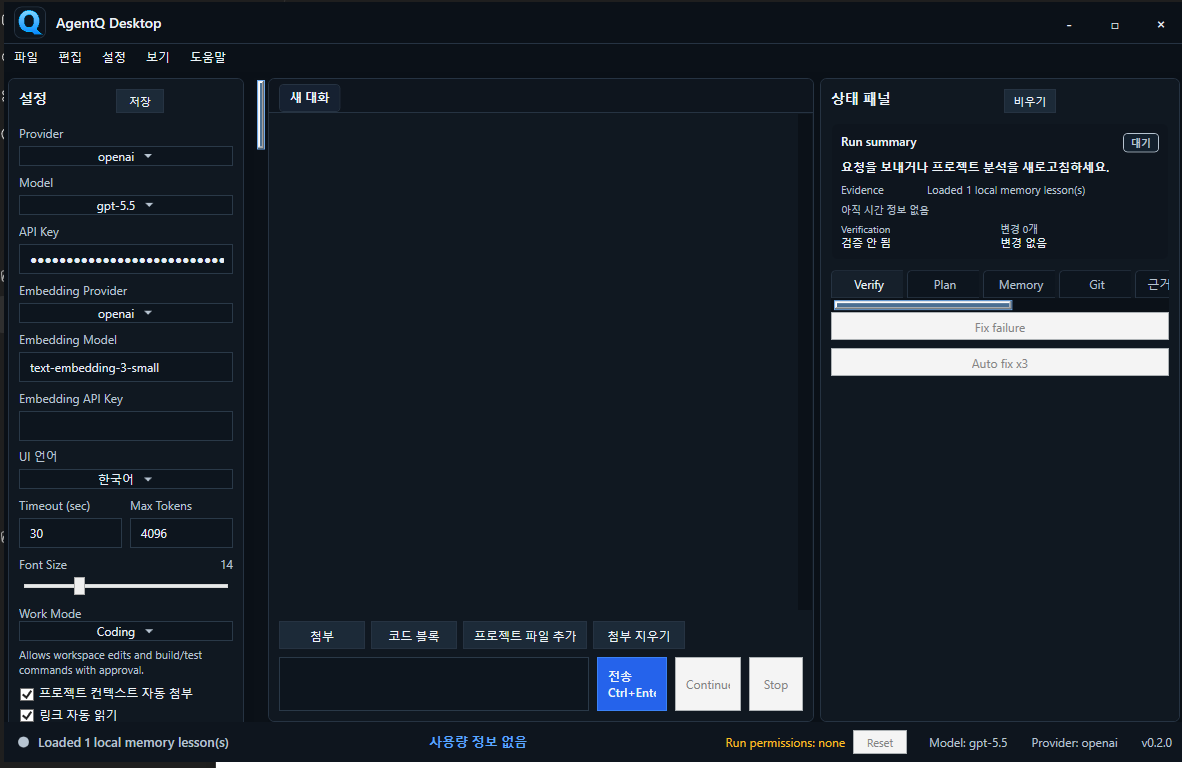Image resolution: width=1182 pixels, height=768 pixels.
Task: Click the 코드 블록 button
Action: tap(414, 635)
